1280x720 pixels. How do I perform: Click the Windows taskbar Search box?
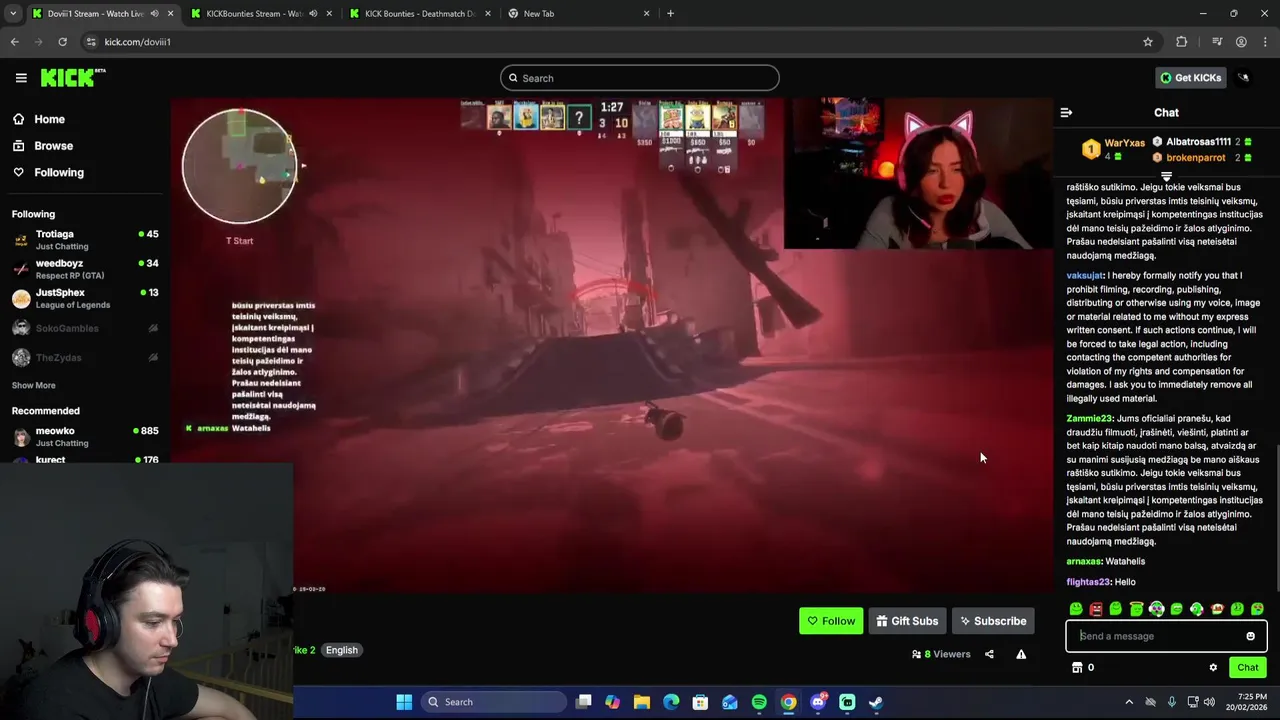(x=493, y=702)
